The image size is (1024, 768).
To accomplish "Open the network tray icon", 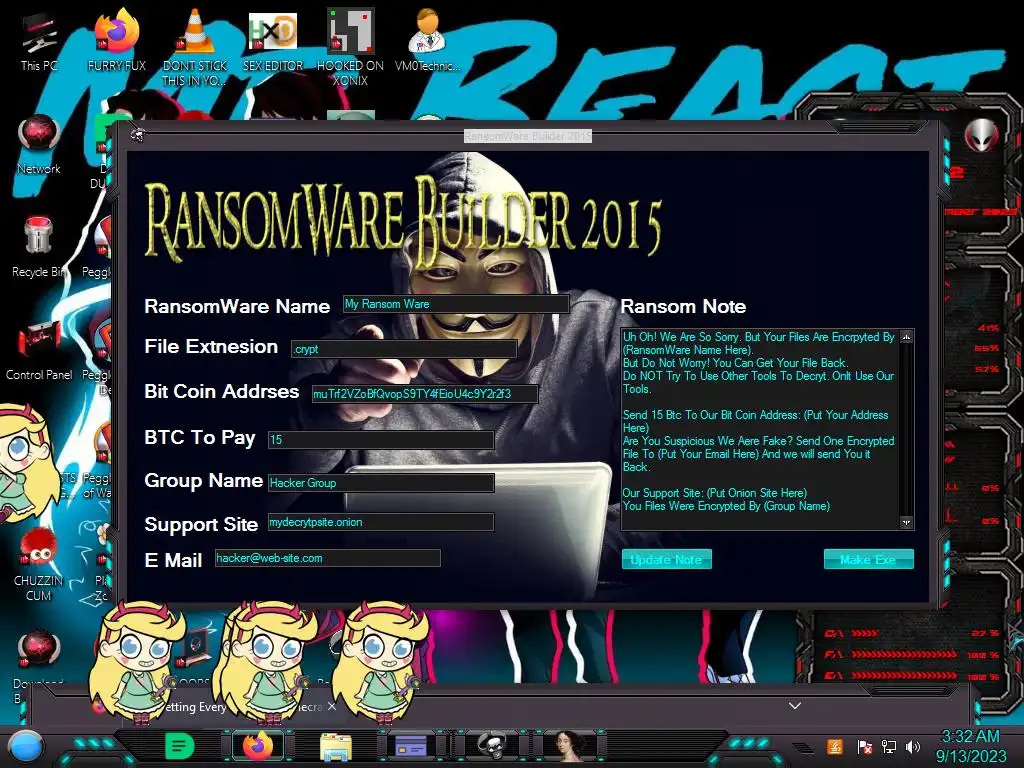I will pyautogui.click(x=888, y=746).
